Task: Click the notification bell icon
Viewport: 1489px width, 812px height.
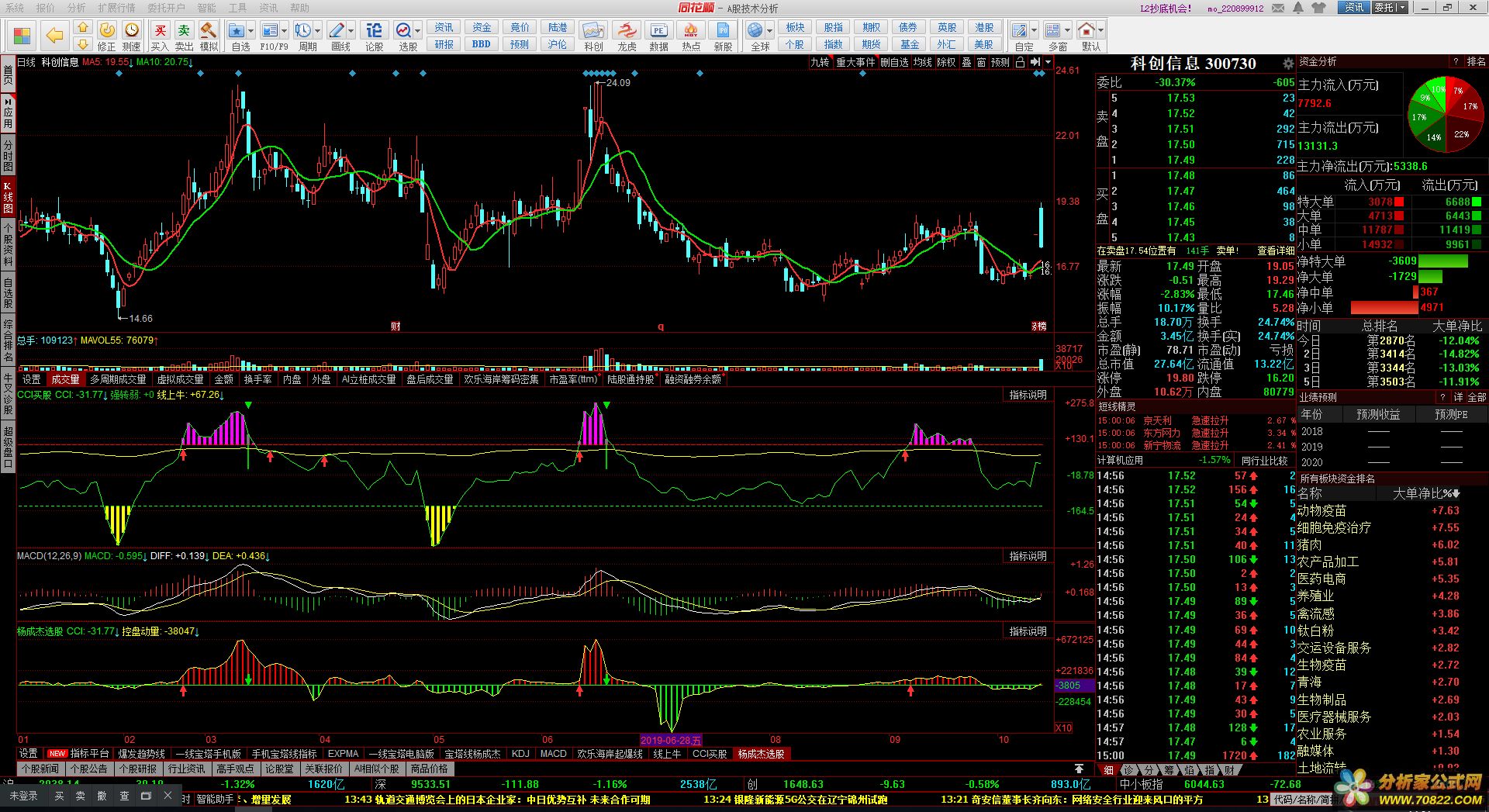Action: 1299,8
